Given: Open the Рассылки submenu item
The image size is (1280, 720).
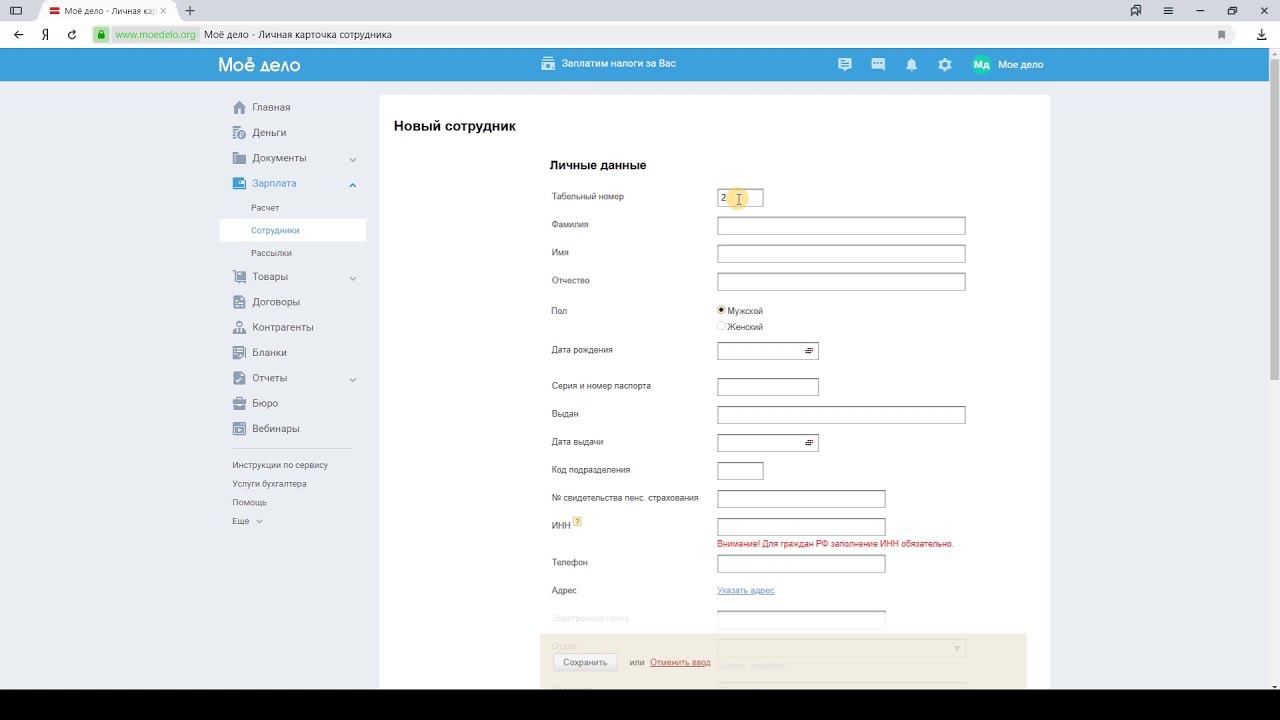Looking at the screenshot, I should 271,253.
